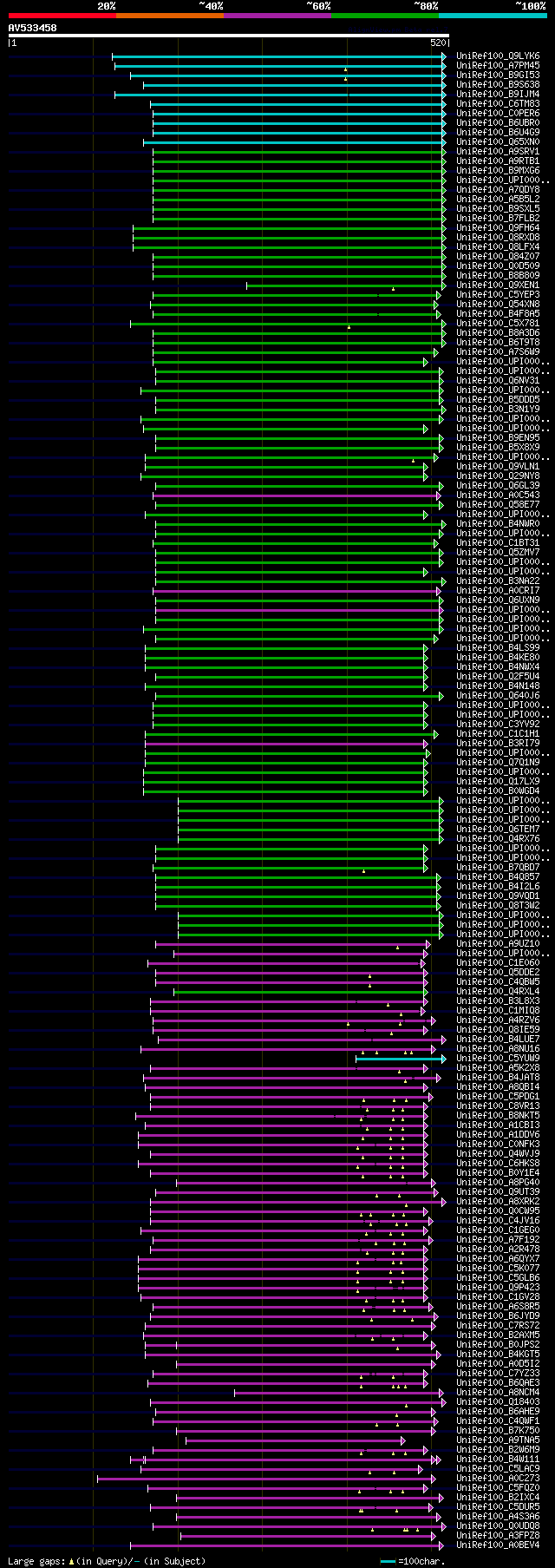Open hit UniRef100_A7S6W9
This screenshot has width=555, height=1568.
tap(498, 352)
